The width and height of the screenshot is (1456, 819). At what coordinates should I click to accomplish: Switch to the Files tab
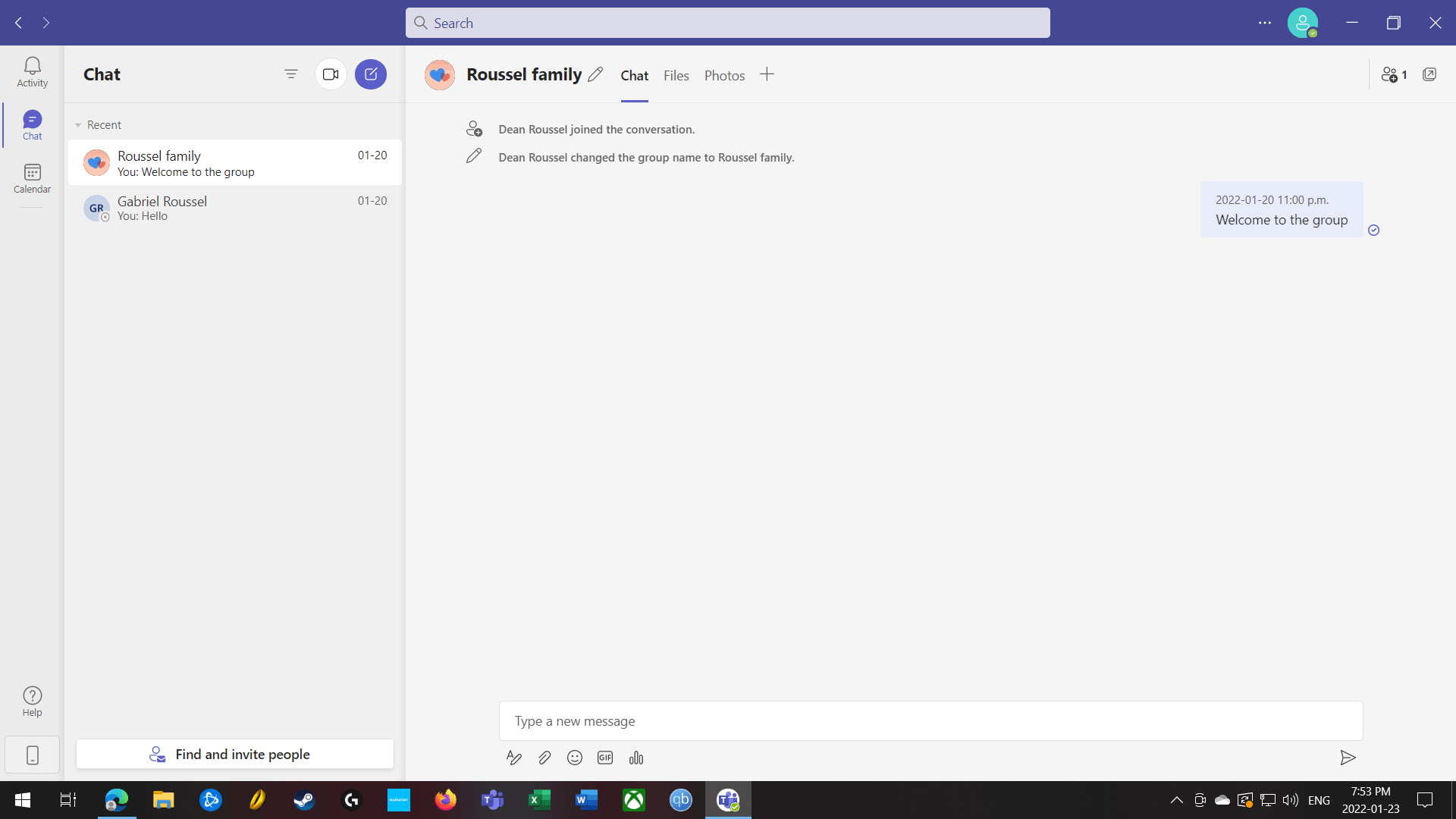[676, 75]
